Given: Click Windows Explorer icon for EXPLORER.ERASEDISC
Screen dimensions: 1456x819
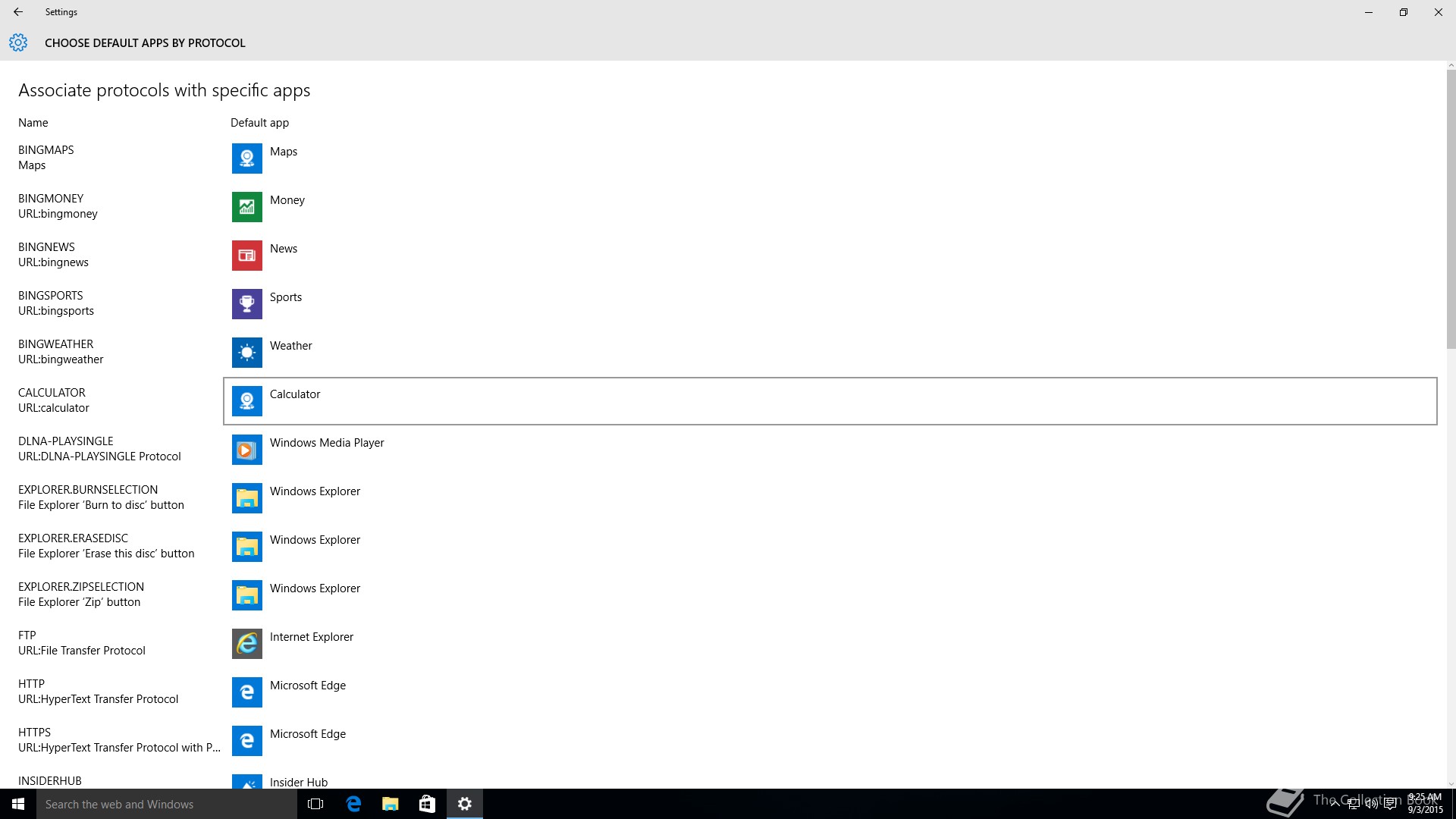Looking at the screenshot, I should click(x=246, y=547).
